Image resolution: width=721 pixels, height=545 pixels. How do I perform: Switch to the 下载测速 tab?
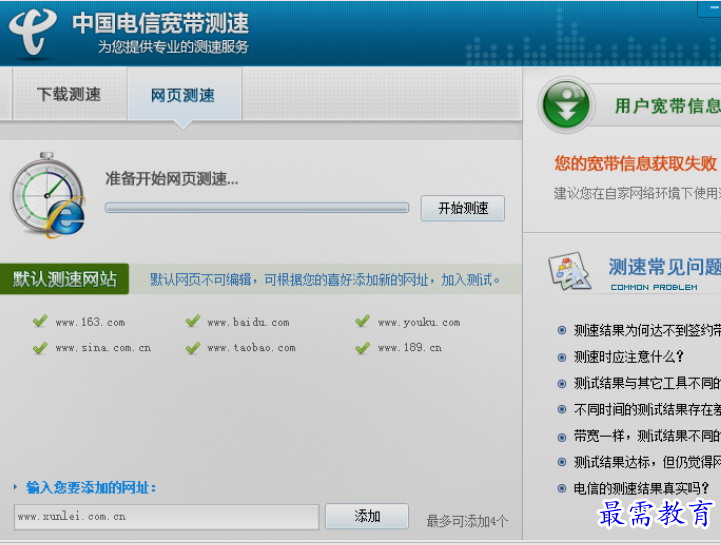point(69,94)
